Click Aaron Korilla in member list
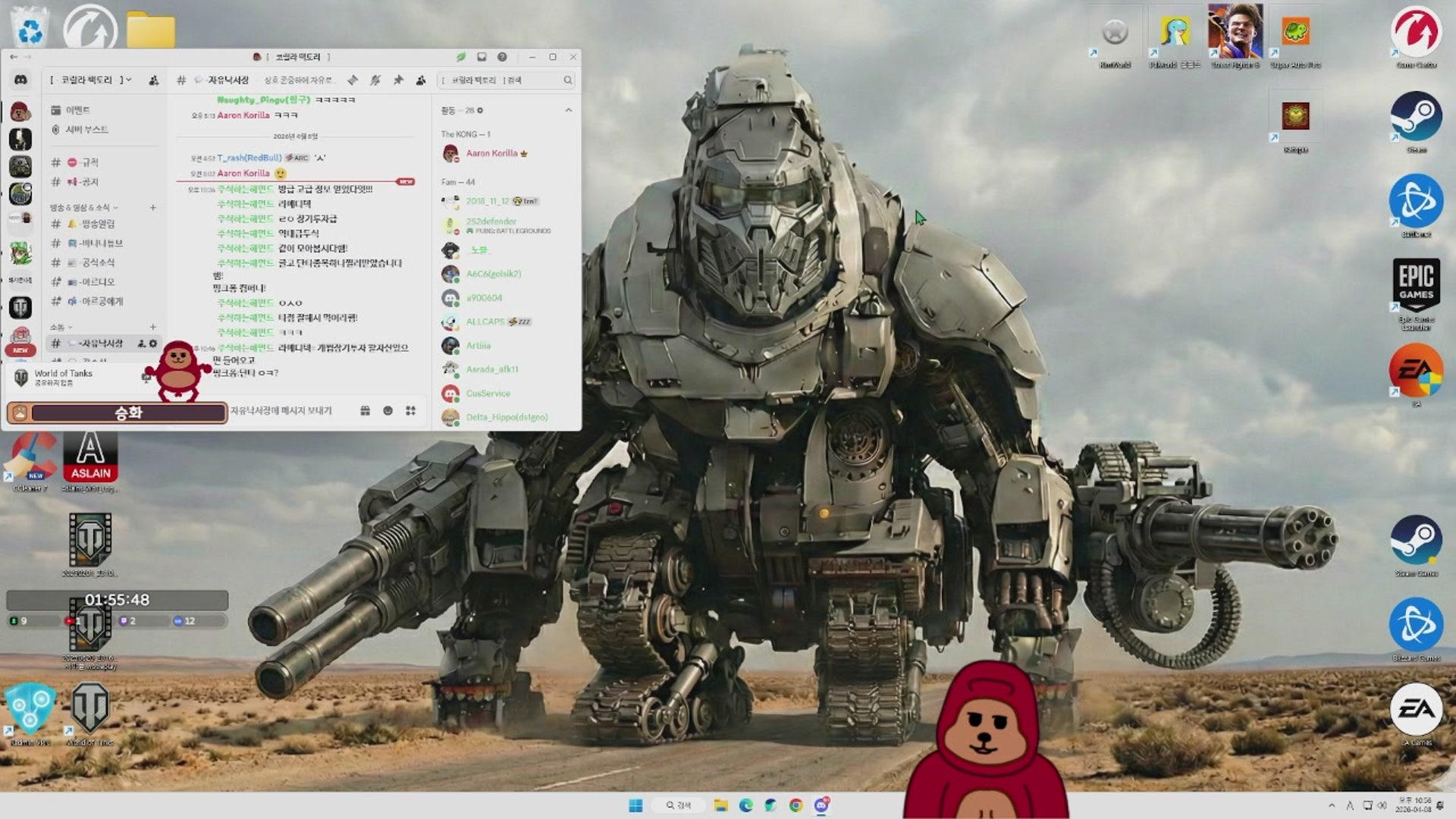The image size is (1456, 819). click(x=491, y=153)
